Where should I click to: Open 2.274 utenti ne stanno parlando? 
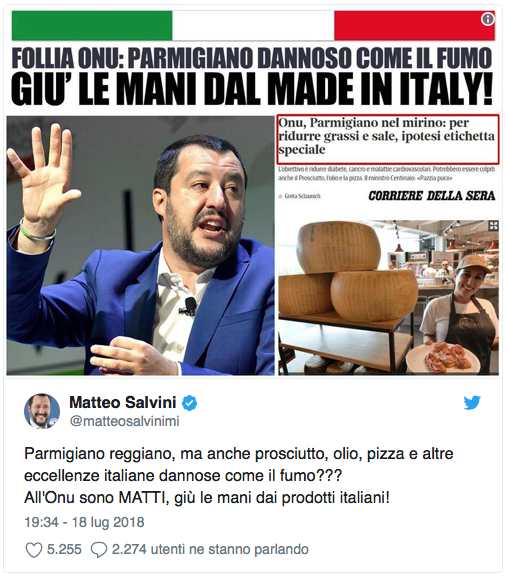point(210,550)
